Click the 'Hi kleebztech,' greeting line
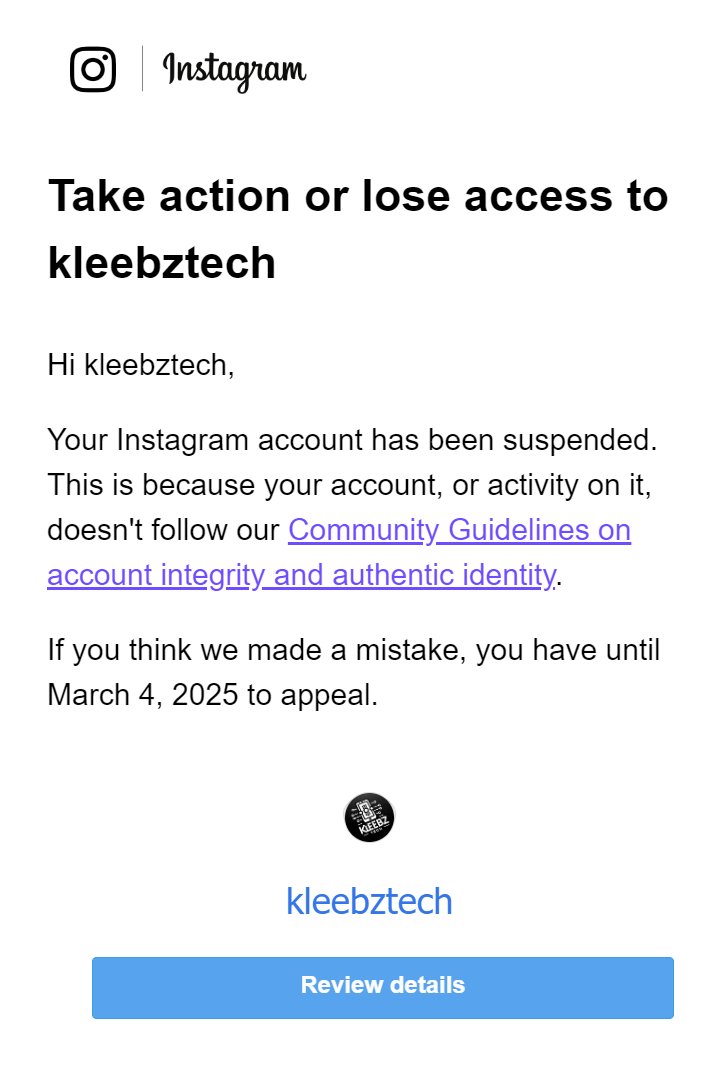 coord(141,364)
